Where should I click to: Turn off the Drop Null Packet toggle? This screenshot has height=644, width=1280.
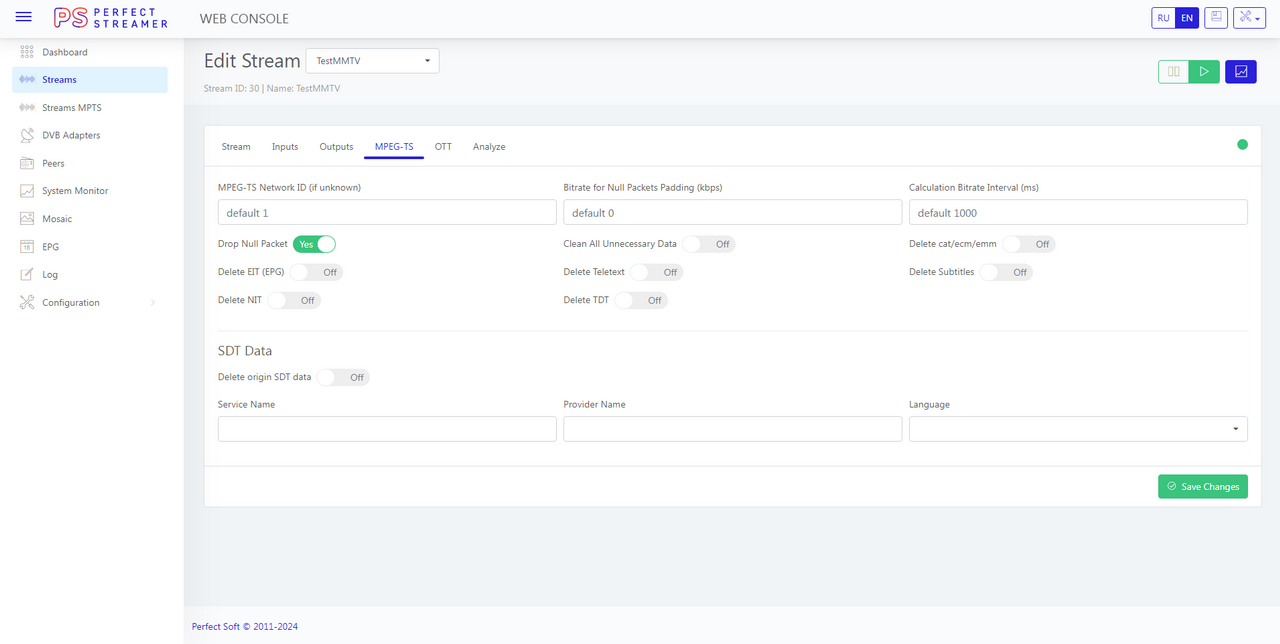(x=314, y=244)
